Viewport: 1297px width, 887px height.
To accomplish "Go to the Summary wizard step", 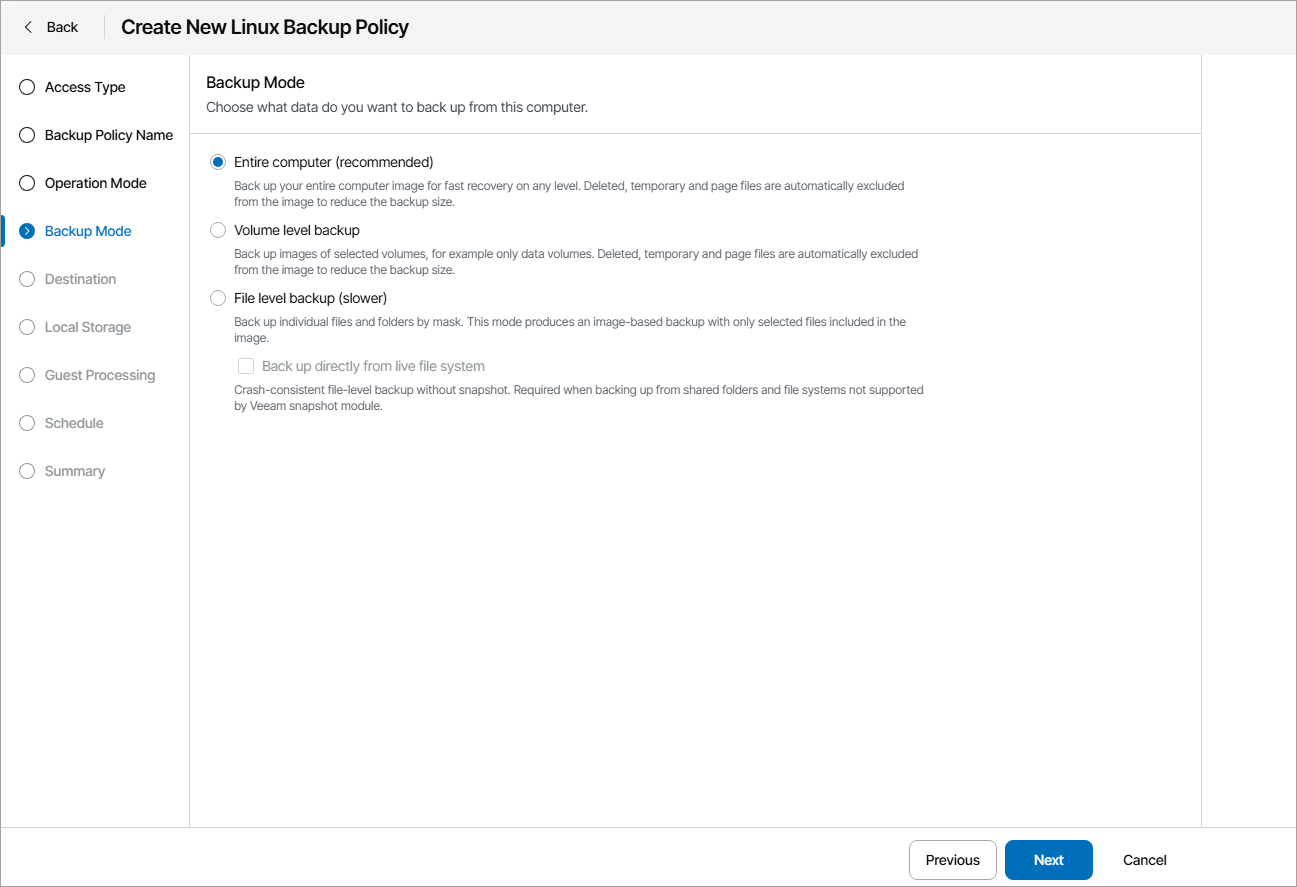I will click(x=75, y=471).
